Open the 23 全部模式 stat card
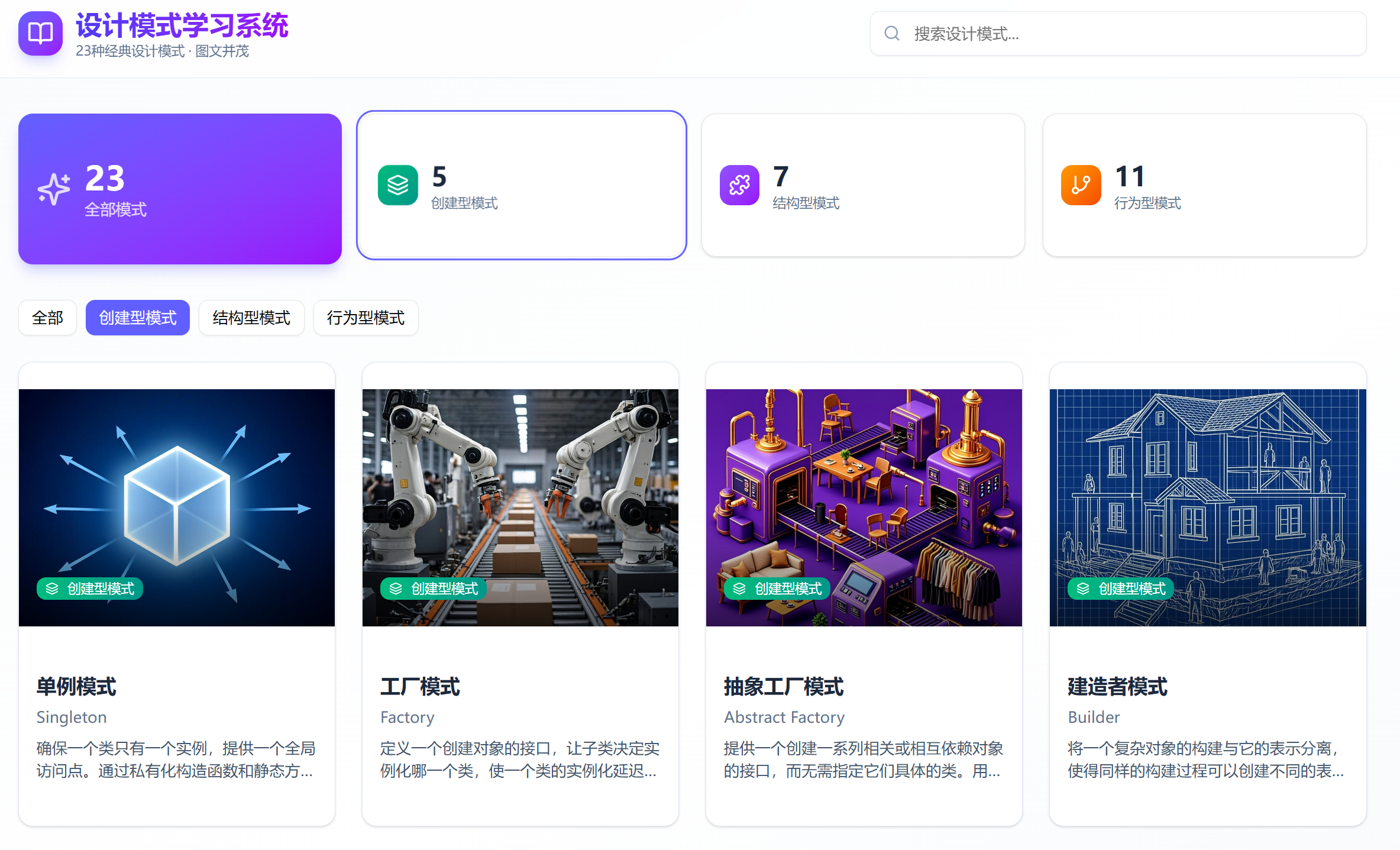The height and width of the screenshot is (850, 1400). 180,189
